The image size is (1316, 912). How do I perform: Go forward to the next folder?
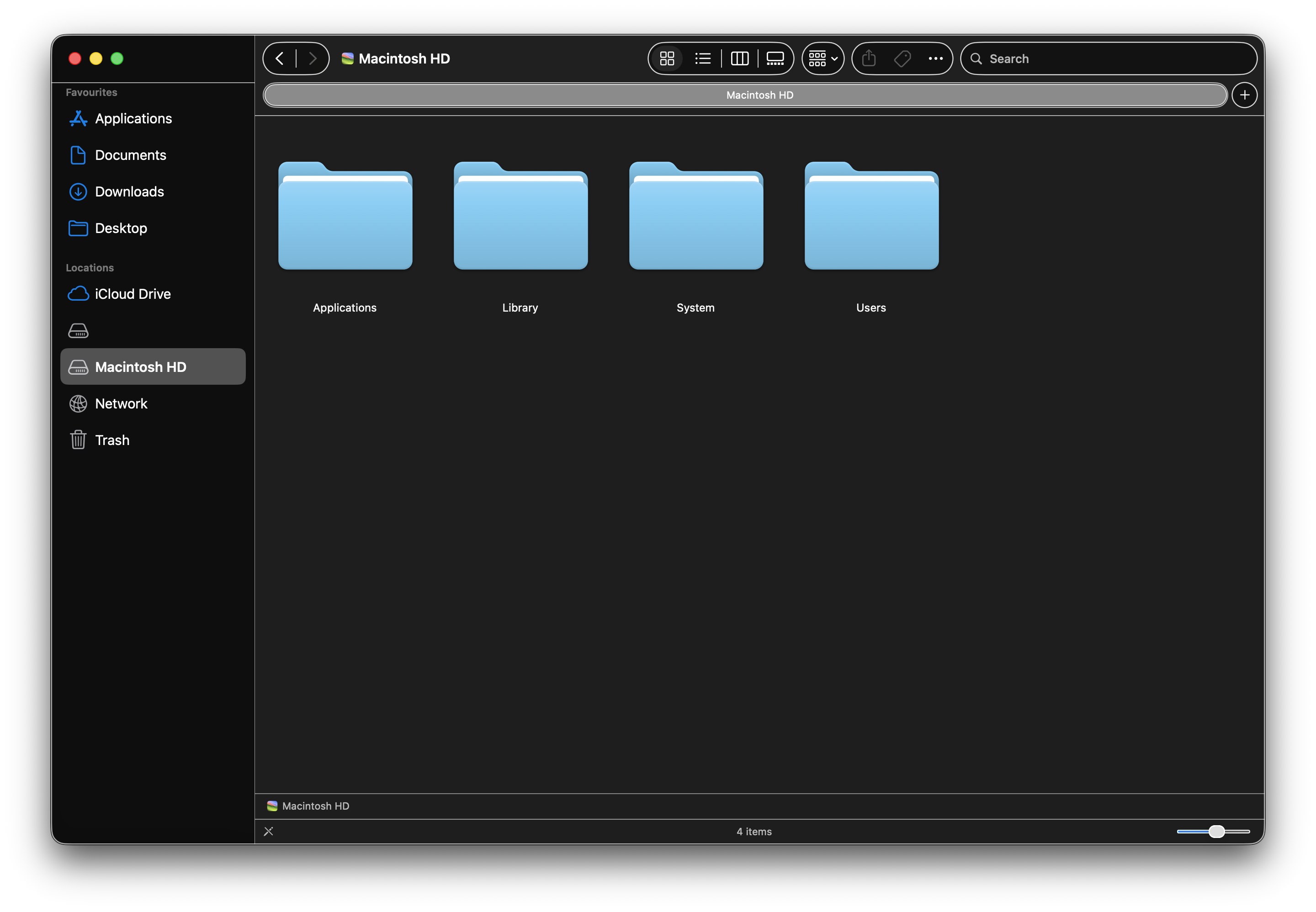pyautogui.click(x=313, y=58)
